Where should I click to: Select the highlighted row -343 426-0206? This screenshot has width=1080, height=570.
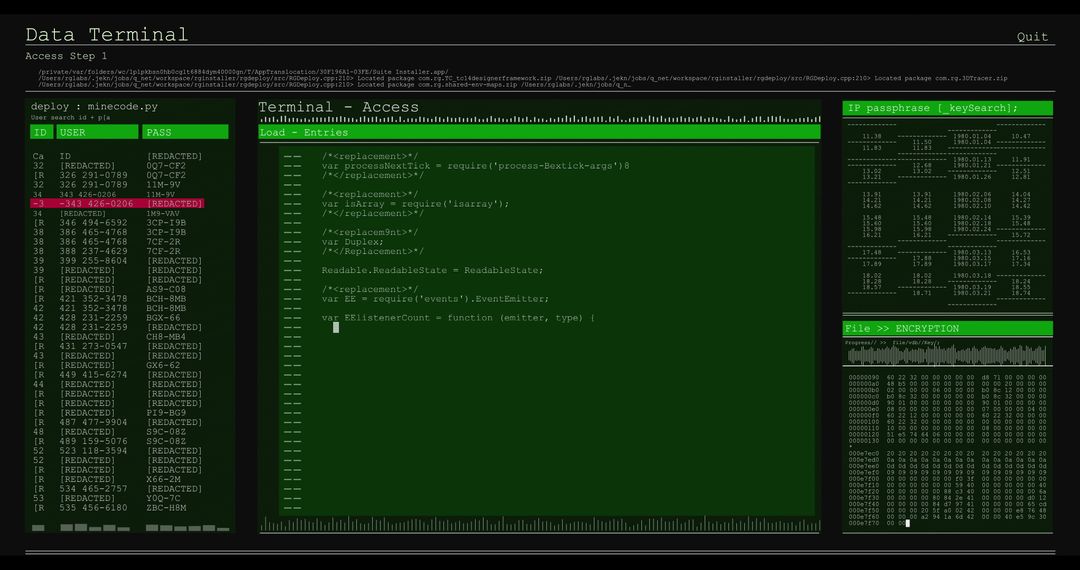(x=117, y=204)
